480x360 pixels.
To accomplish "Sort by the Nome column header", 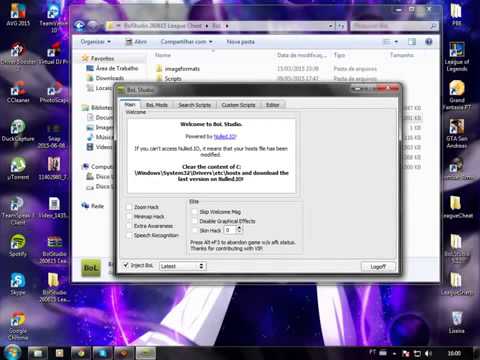I will click(163, 55).
